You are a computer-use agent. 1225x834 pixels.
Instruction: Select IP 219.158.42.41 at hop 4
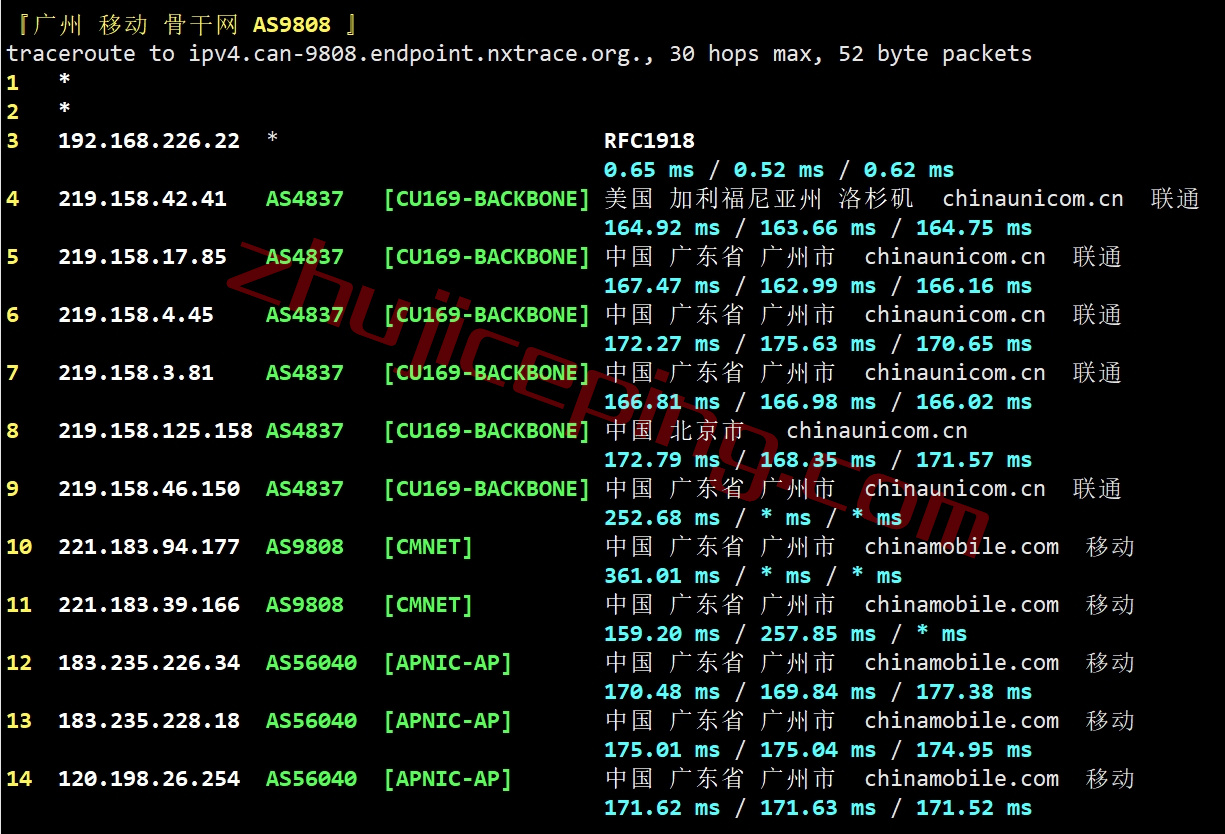pos(142,199)
